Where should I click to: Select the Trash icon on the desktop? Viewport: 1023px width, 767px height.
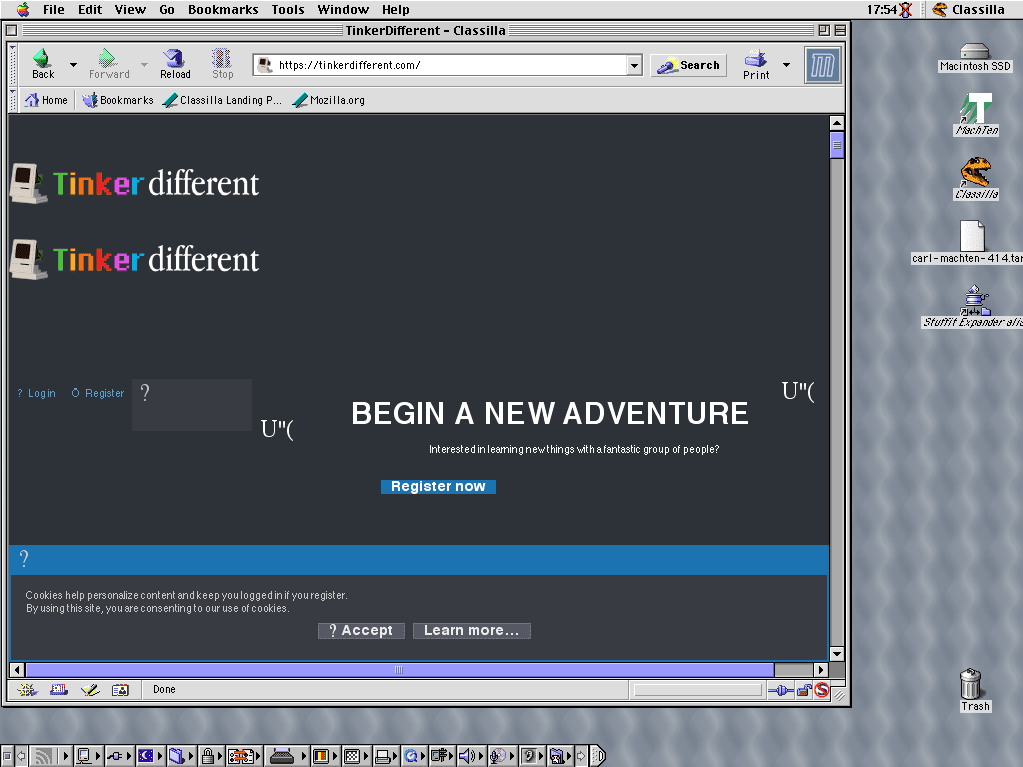tap(975, 690)
